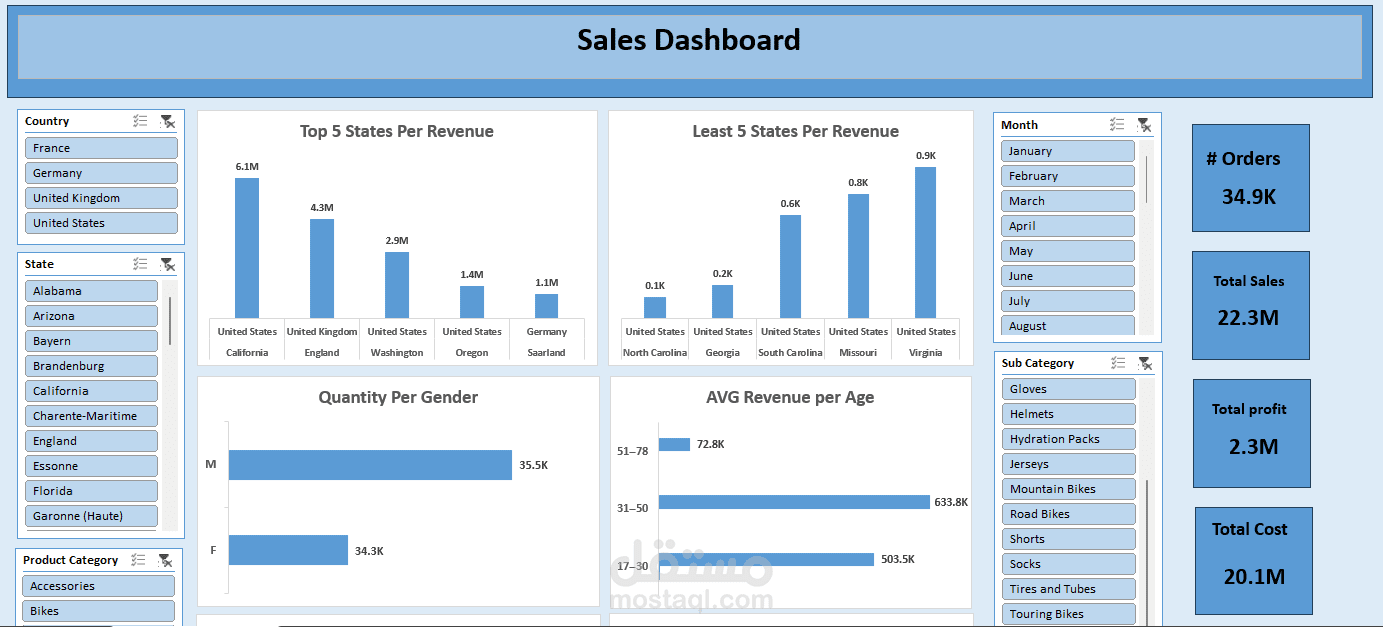Clear the filter on the Month slicer

point(1145,124)
